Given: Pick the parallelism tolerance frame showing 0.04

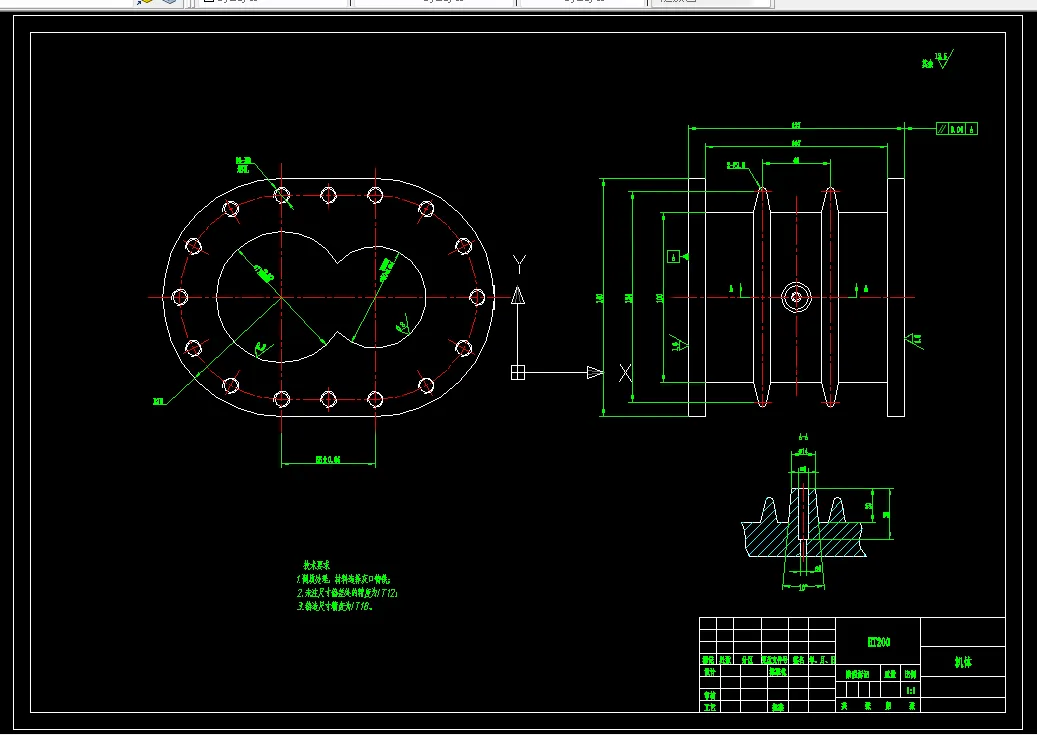Looking at the screenshot, I should point(956,129).
